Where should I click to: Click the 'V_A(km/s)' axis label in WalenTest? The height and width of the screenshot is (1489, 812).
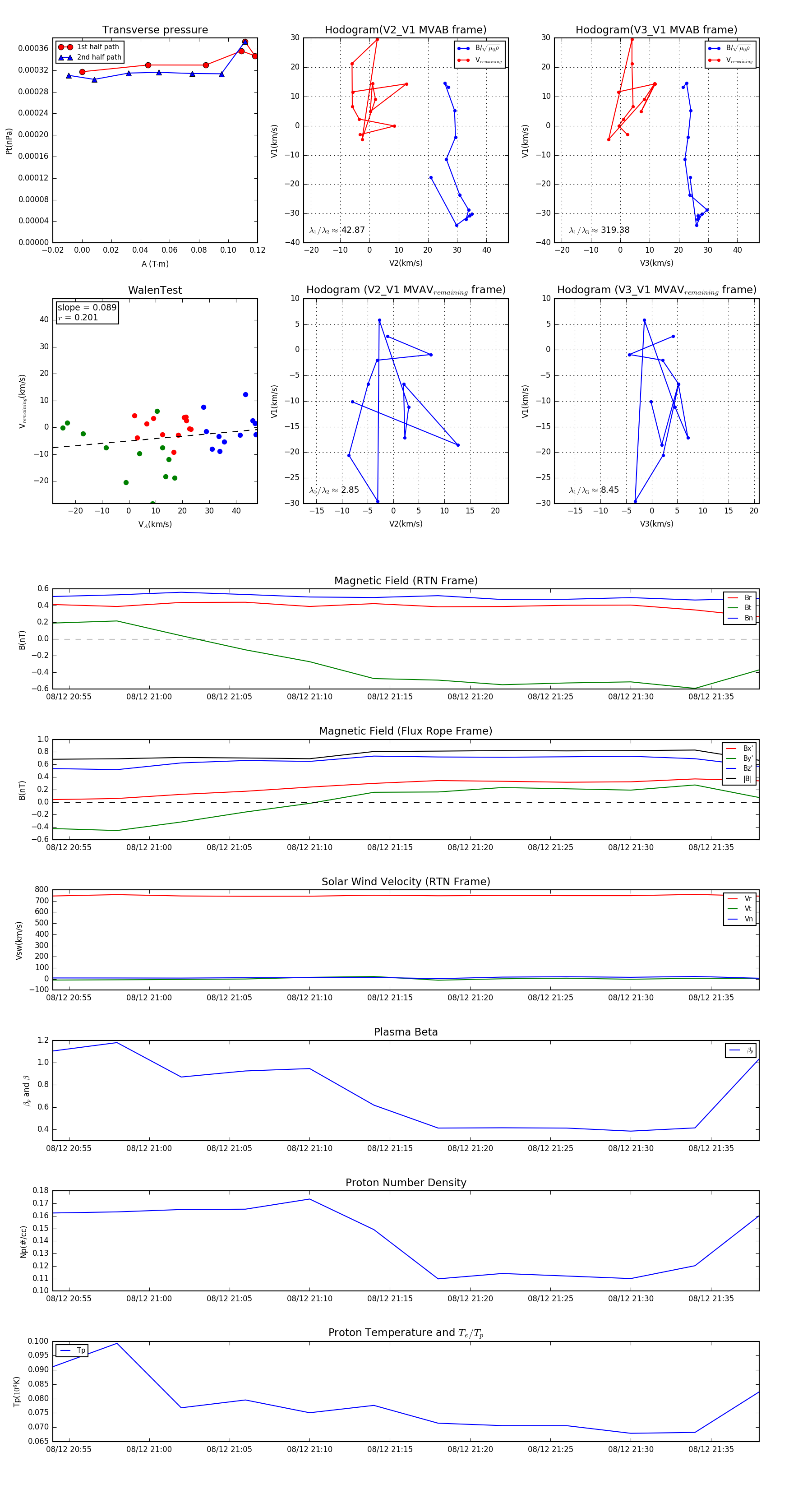pos(155,524)
